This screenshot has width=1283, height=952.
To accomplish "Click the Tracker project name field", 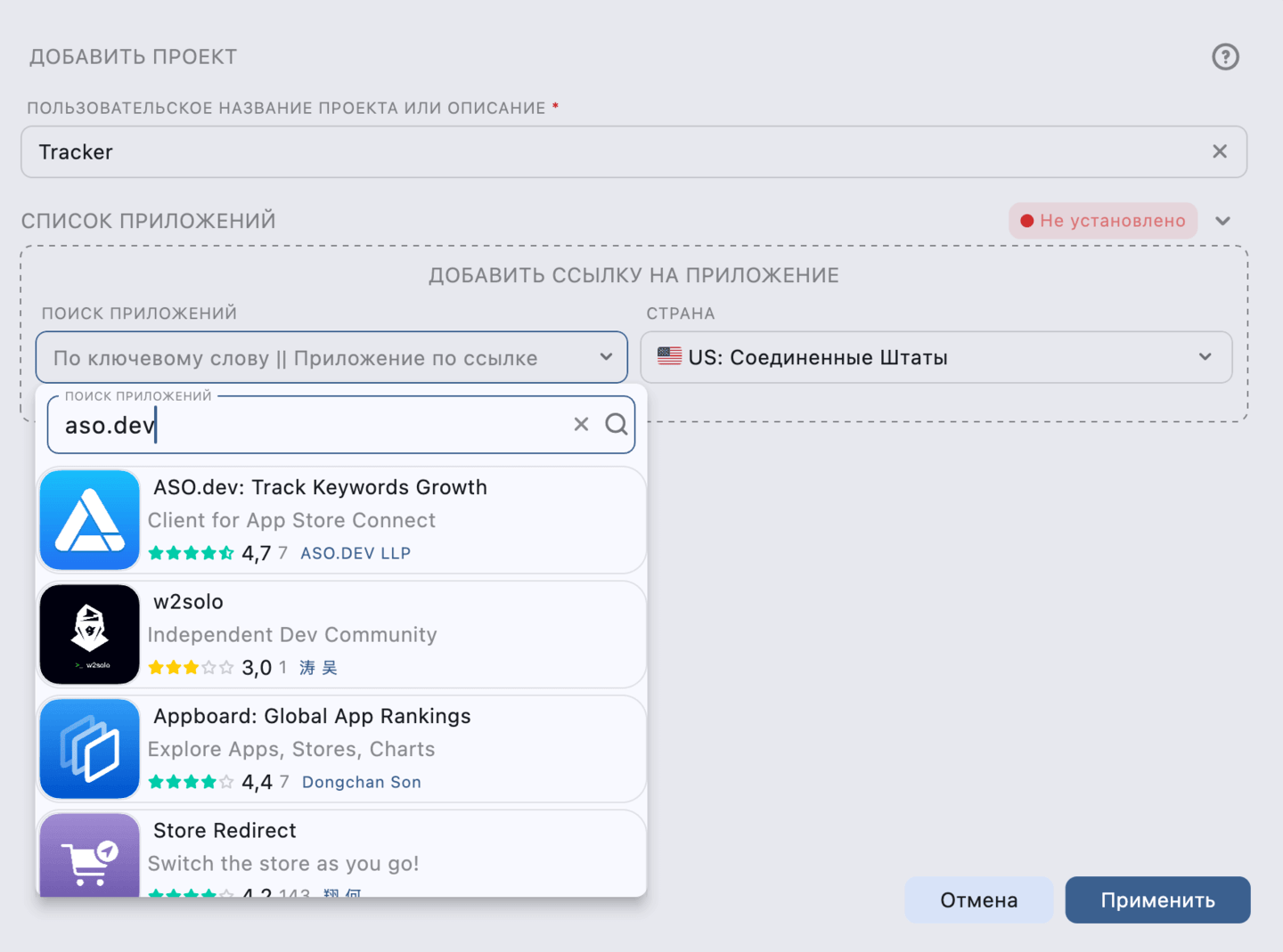I will click(356, 151).
